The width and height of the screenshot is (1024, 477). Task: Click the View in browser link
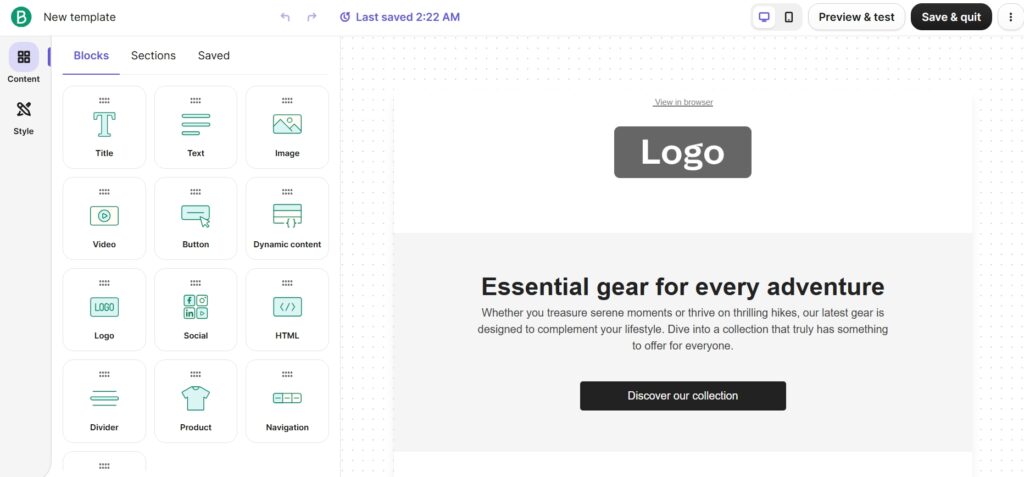[x=683, y=102]
